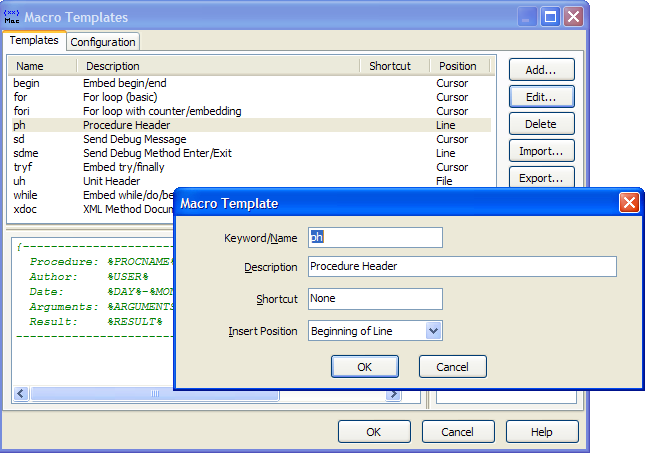Switch to the Configuration tab

pos(103,42)
